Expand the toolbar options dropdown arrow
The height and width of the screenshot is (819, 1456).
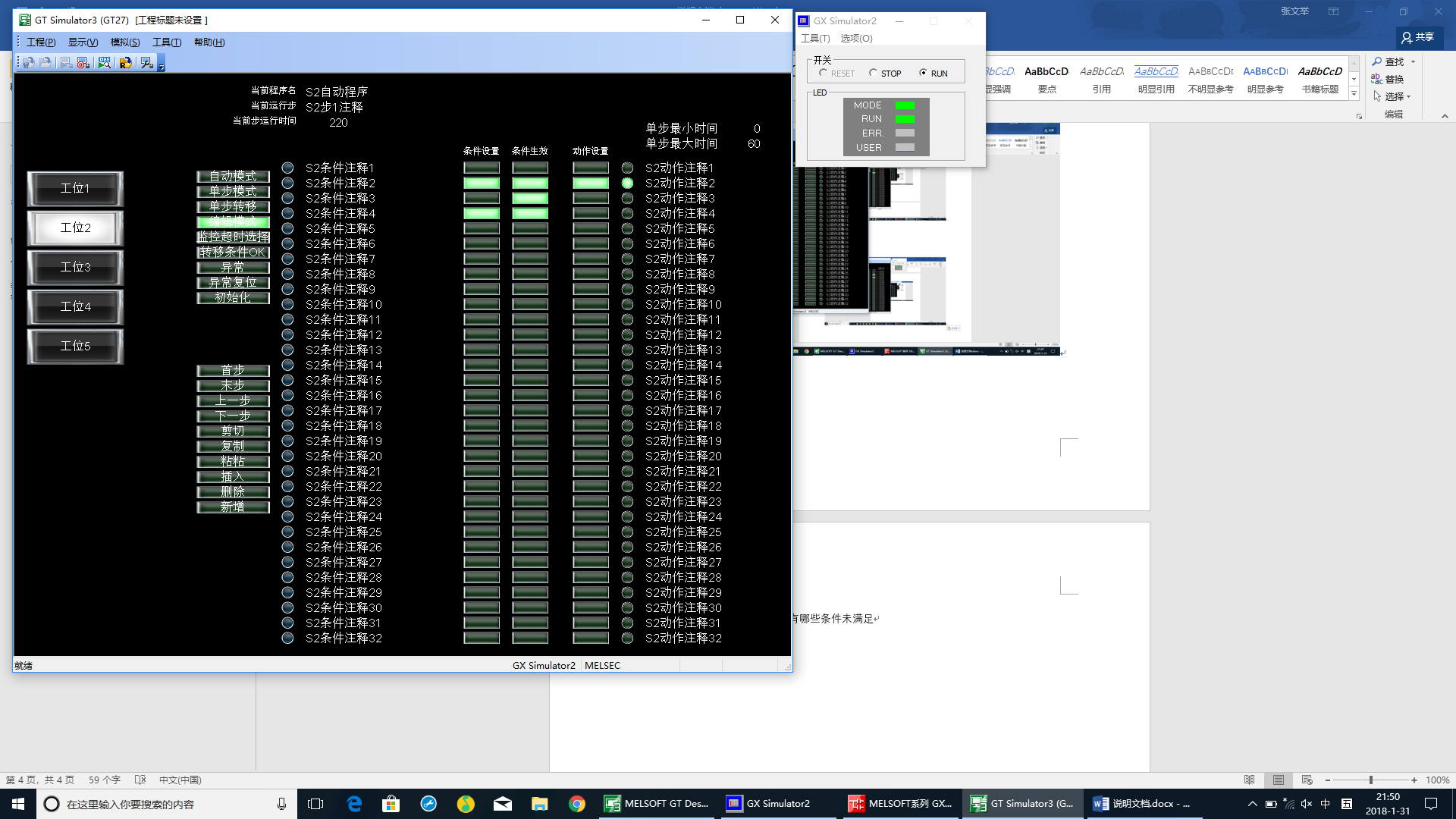point(162,67)
